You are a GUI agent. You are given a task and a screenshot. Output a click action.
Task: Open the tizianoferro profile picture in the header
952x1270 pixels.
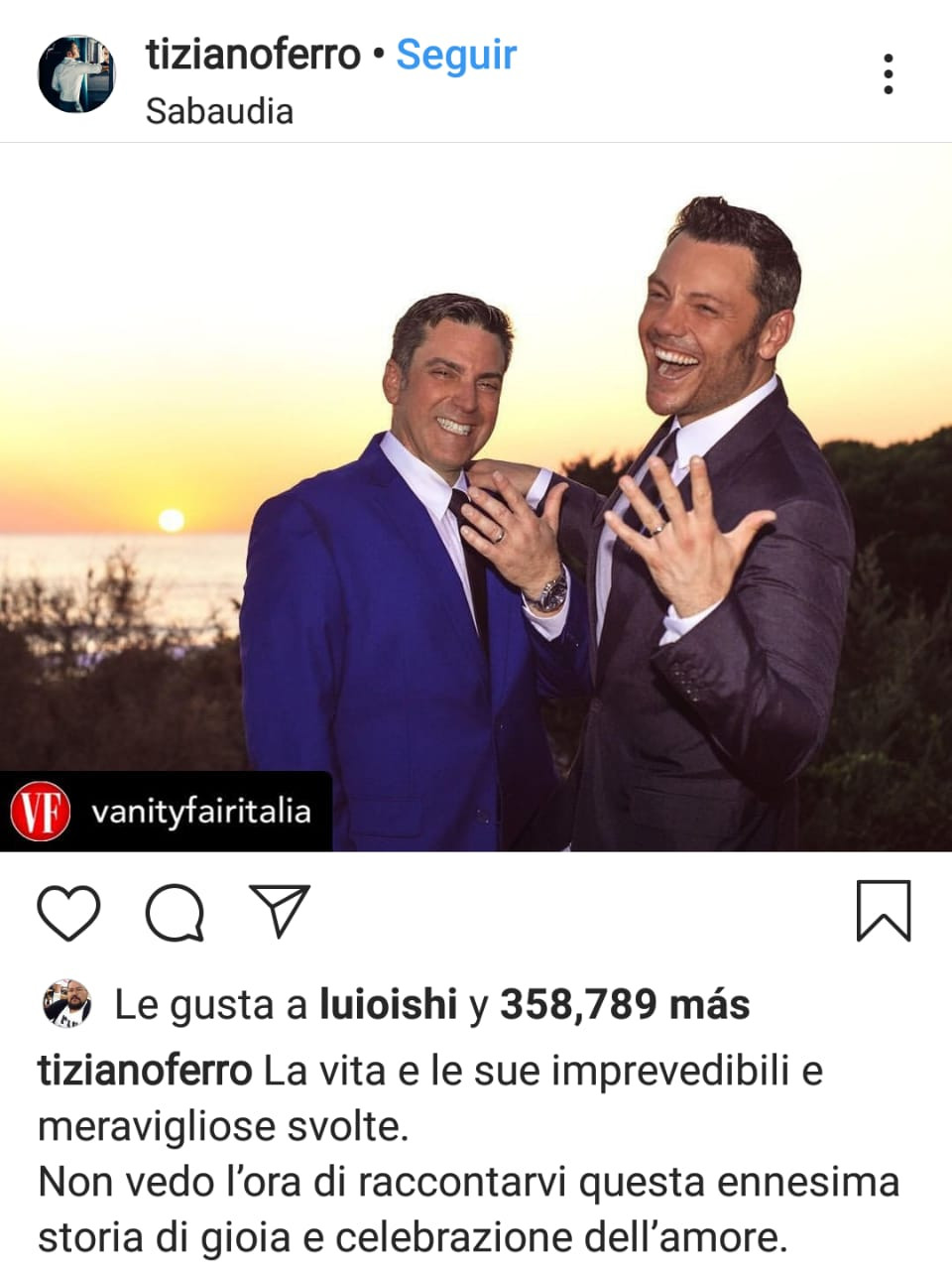point(76,75)
